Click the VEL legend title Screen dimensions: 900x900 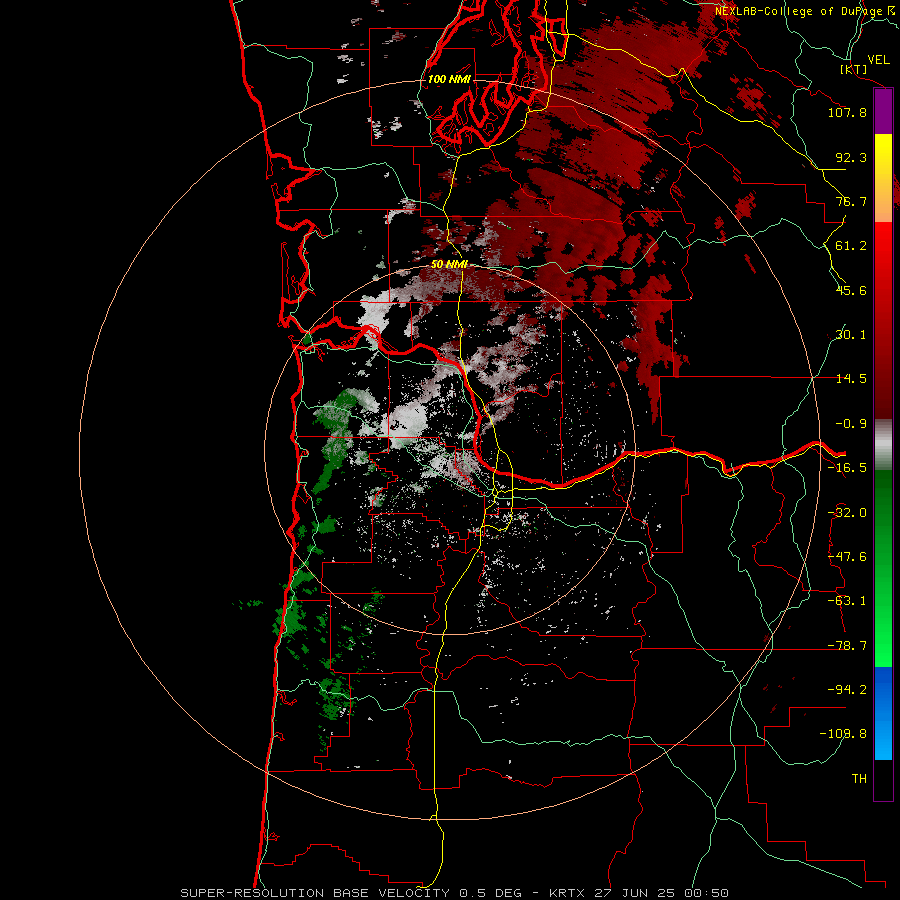878,60
